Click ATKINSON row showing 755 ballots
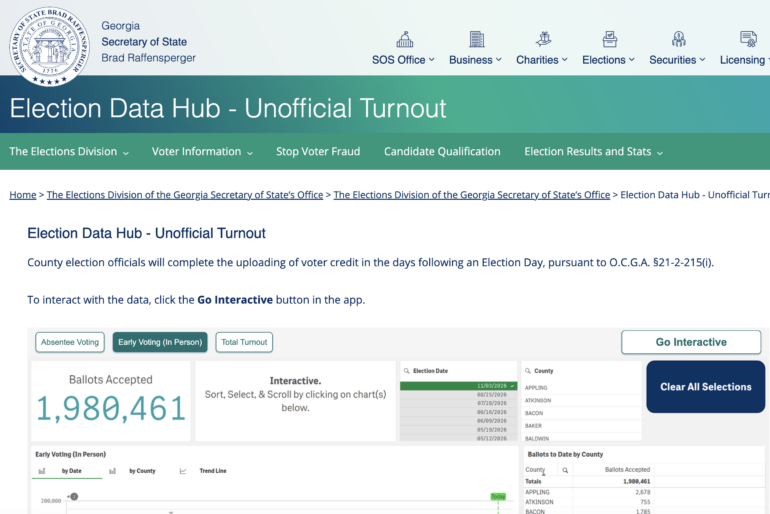The image size is (770, 514). click(x=587, y=502)
